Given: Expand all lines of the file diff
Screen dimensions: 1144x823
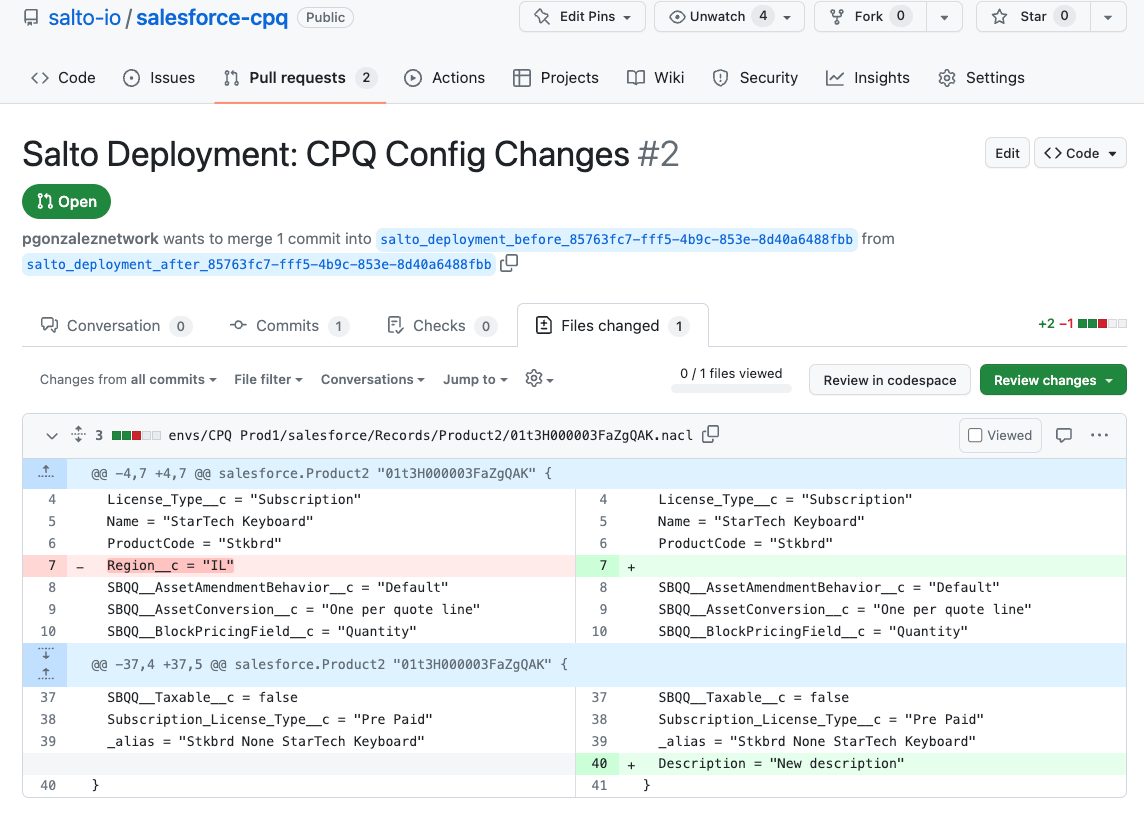Looking at the screenshot, I should tap(79, 435).
